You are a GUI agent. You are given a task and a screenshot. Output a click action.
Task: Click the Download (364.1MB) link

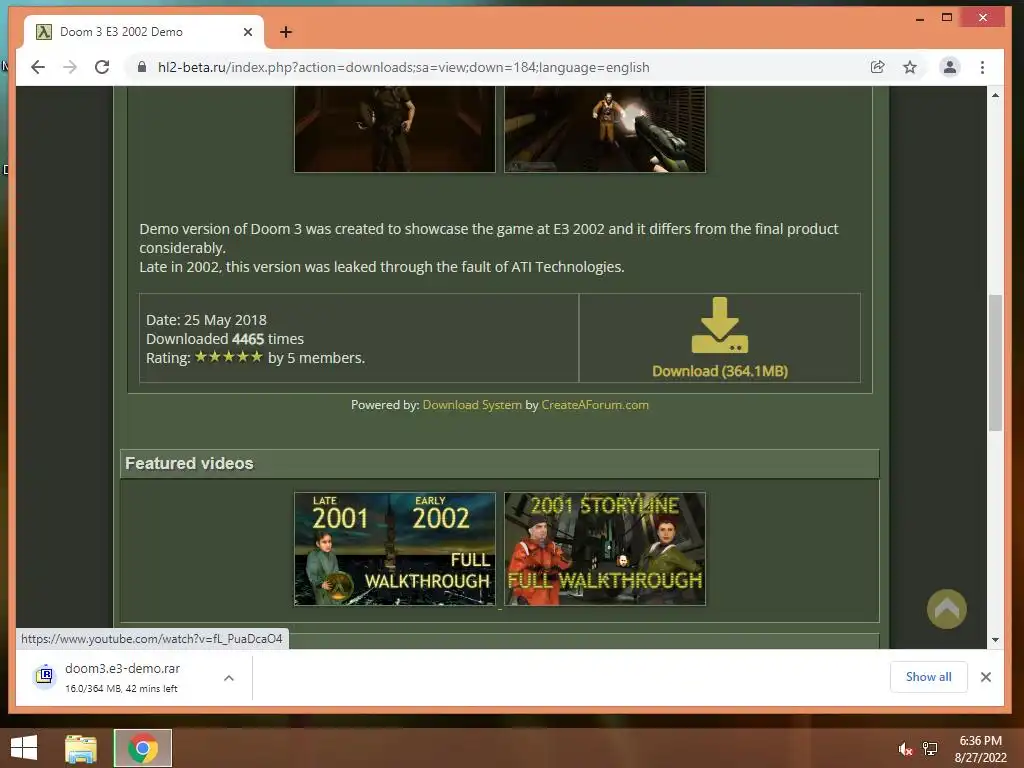(x=720, y=371)
